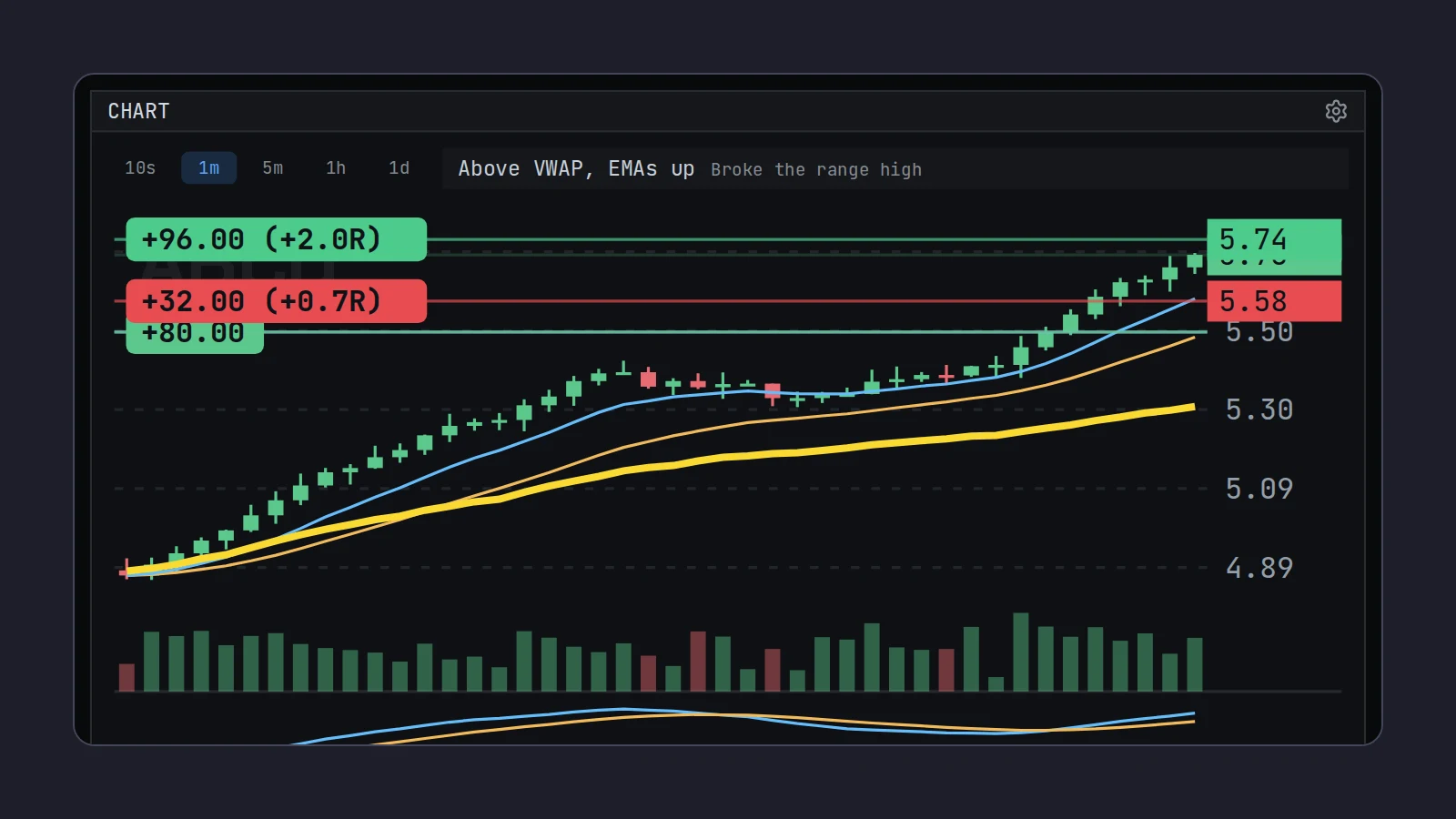The image size is (1456, 819).
Task: Click the 5.30 price axis label
Action: tap(1259, 410)
